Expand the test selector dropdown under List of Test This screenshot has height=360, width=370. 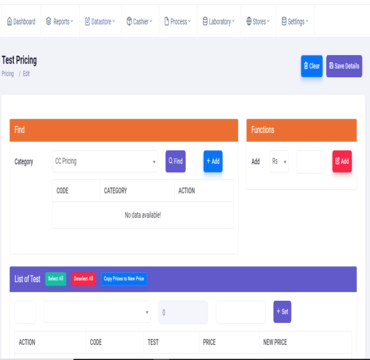tap(97, 312)
